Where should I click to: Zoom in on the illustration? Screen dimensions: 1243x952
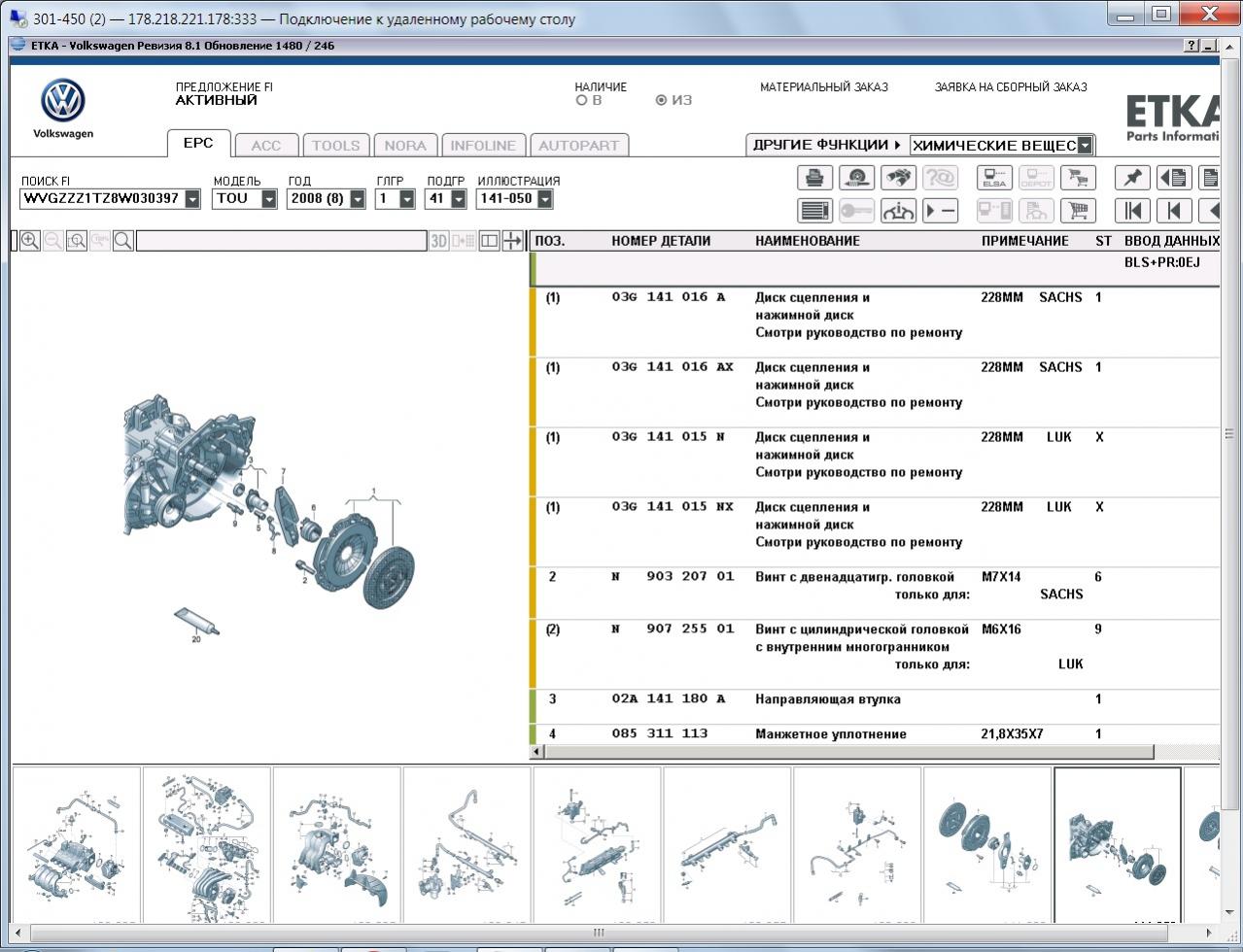(30, 241)
